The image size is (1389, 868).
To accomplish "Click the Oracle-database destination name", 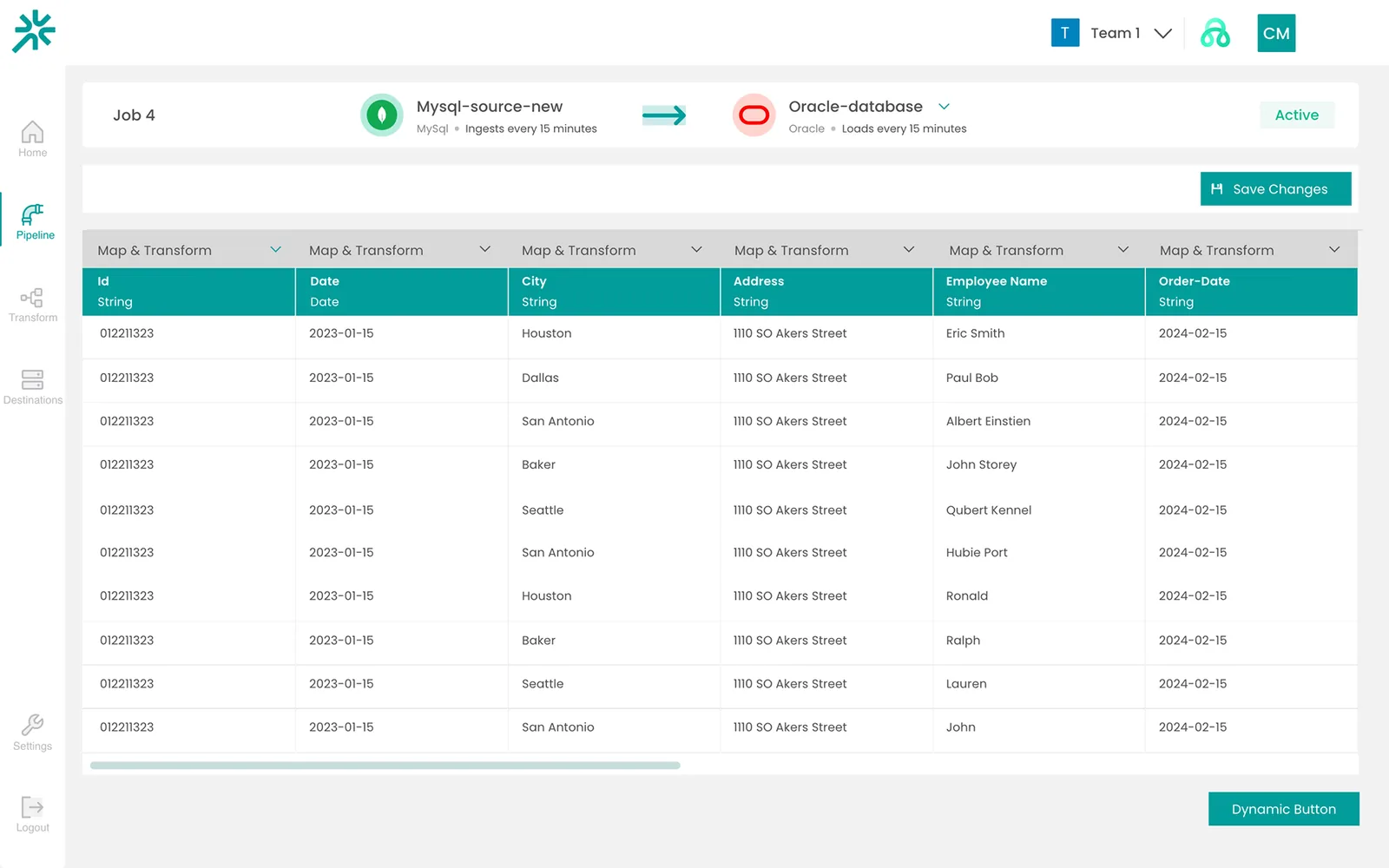I will tap(855, 106).
